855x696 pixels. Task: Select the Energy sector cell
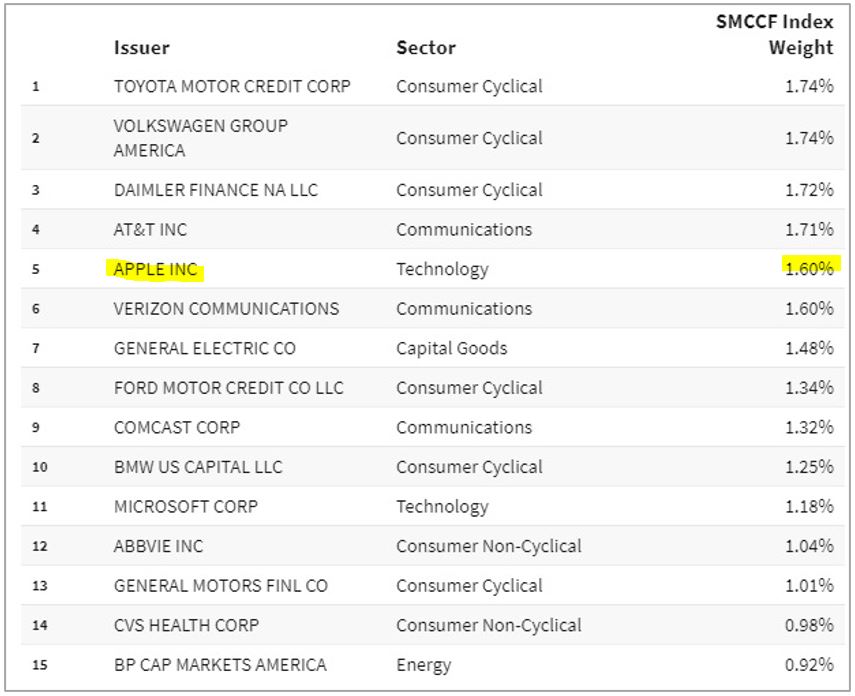pyautogui.click(x=424, y=665)
